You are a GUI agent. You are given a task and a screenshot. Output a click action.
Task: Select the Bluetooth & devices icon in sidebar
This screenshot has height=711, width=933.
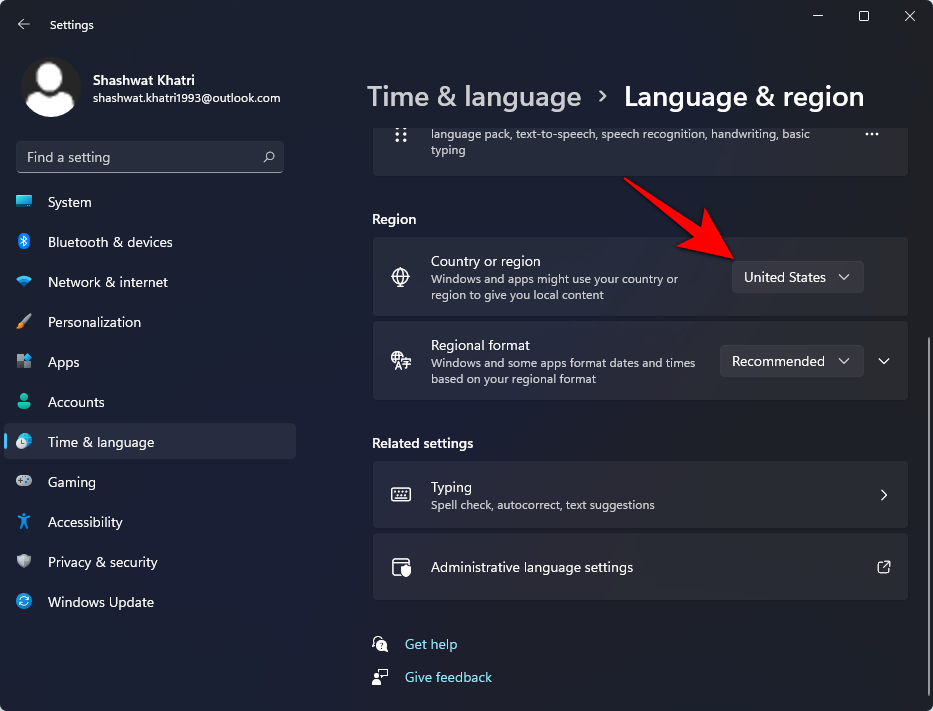(24, 242)
